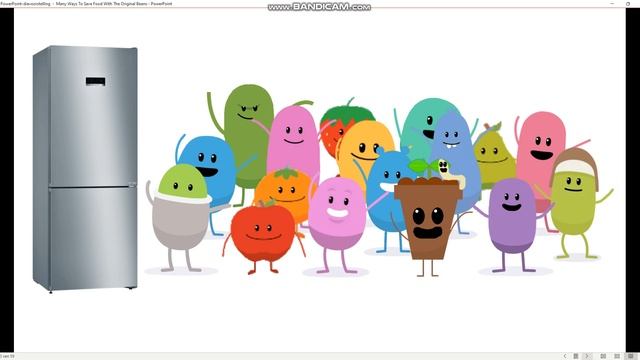The width and height of the screenshot is (640, 360).
Task: Switch to slide sorter view icon
Action: (x=603, y=356)
